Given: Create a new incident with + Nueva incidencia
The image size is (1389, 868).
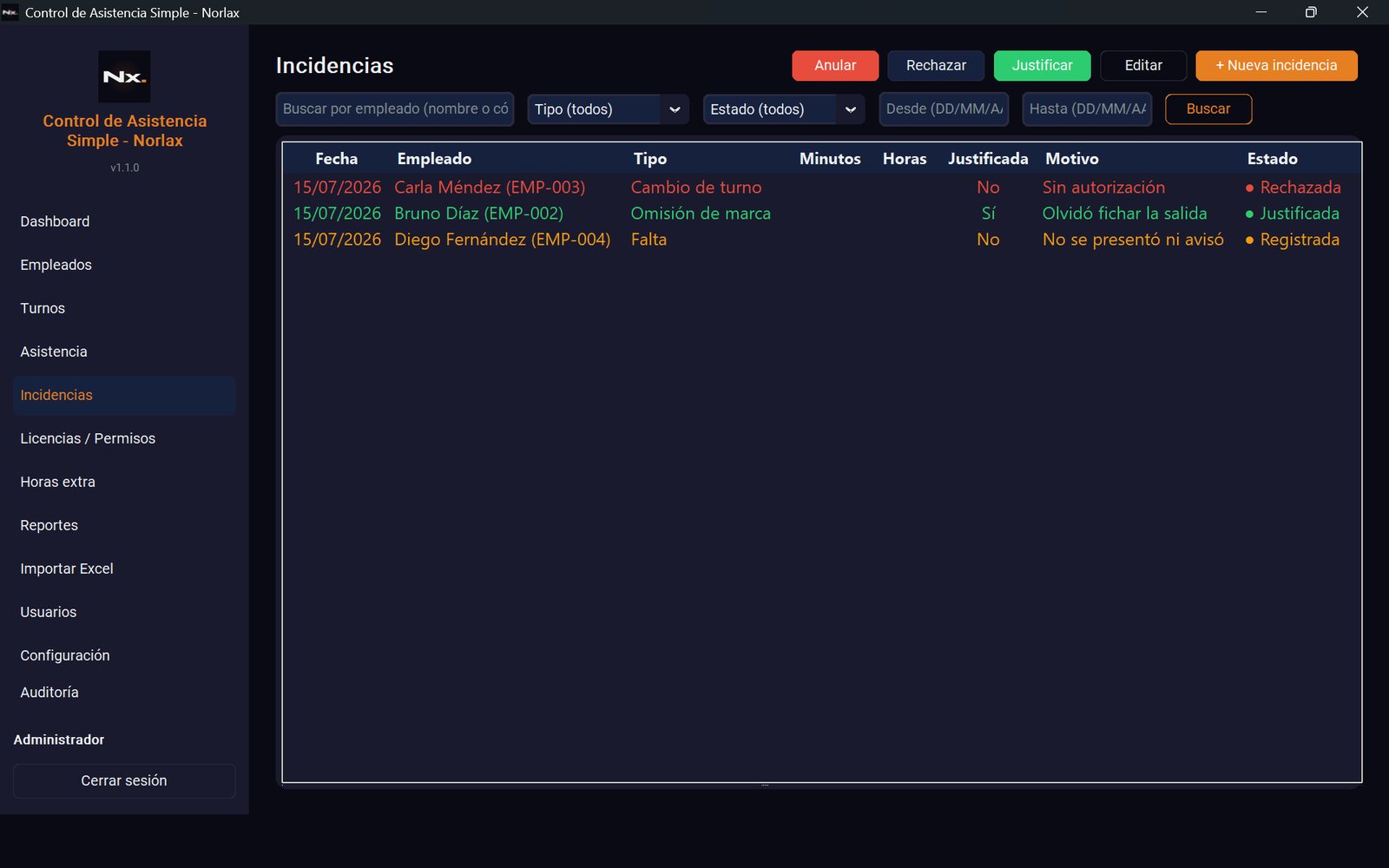Looking at the screenshot, I should (1276, 66).
